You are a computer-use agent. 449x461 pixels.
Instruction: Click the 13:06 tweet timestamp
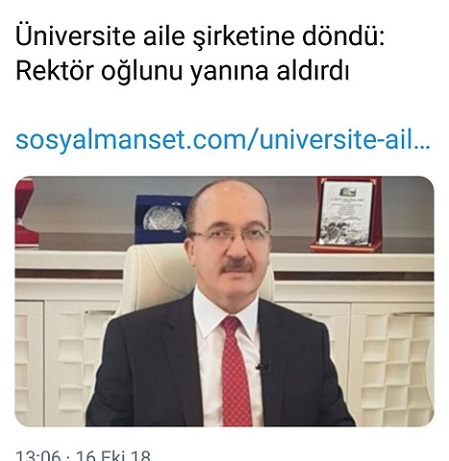[38, 455]
